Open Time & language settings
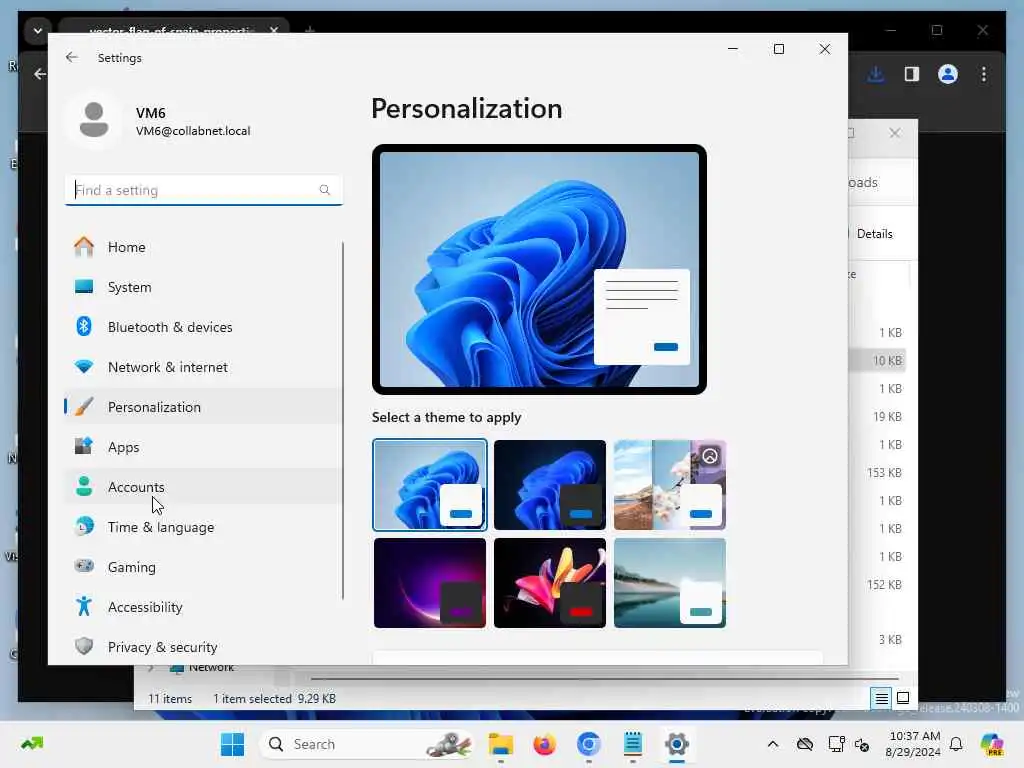Image resolution: width=1024 pixels, height=768 pixels. pyautogui.click(x=204, y=526)
